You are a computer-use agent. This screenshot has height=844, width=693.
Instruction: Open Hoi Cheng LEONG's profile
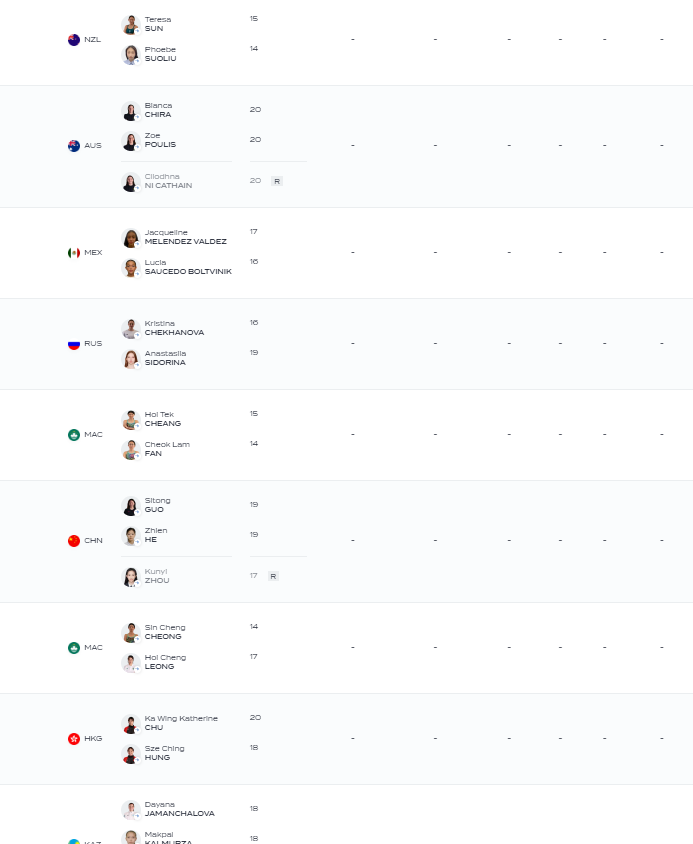pyautogui.click(x=165, y=663)
